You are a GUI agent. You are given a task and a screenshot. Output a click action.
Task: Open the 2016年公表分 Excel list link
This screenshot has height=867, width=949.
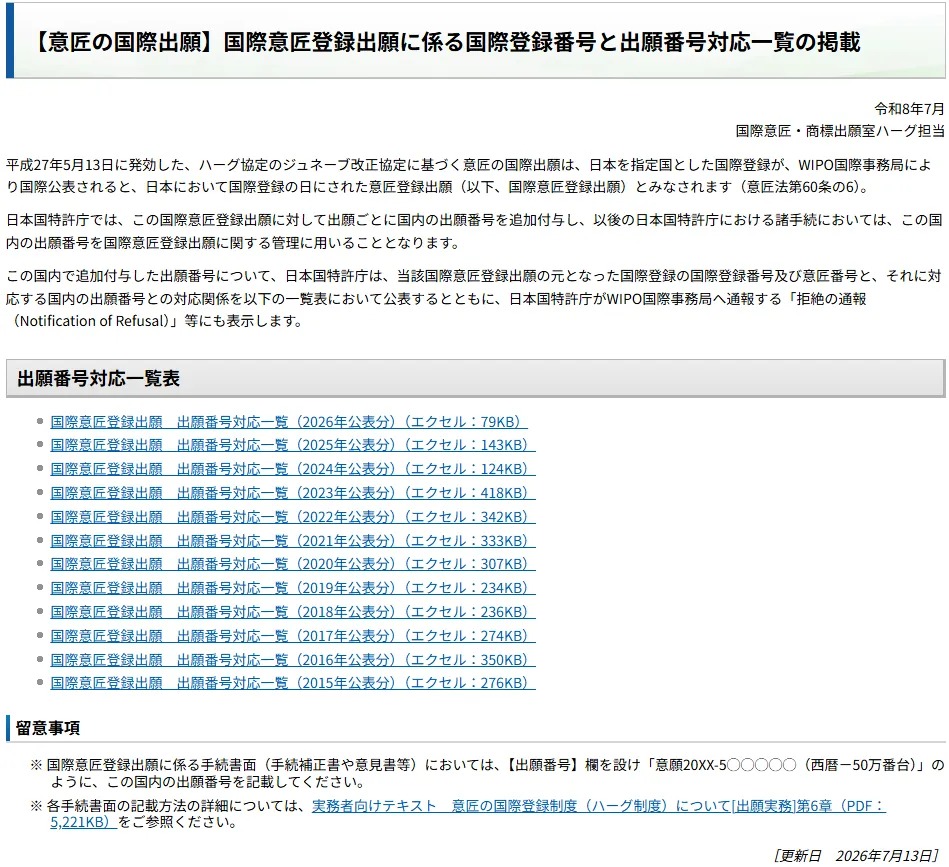click(293, 659)
